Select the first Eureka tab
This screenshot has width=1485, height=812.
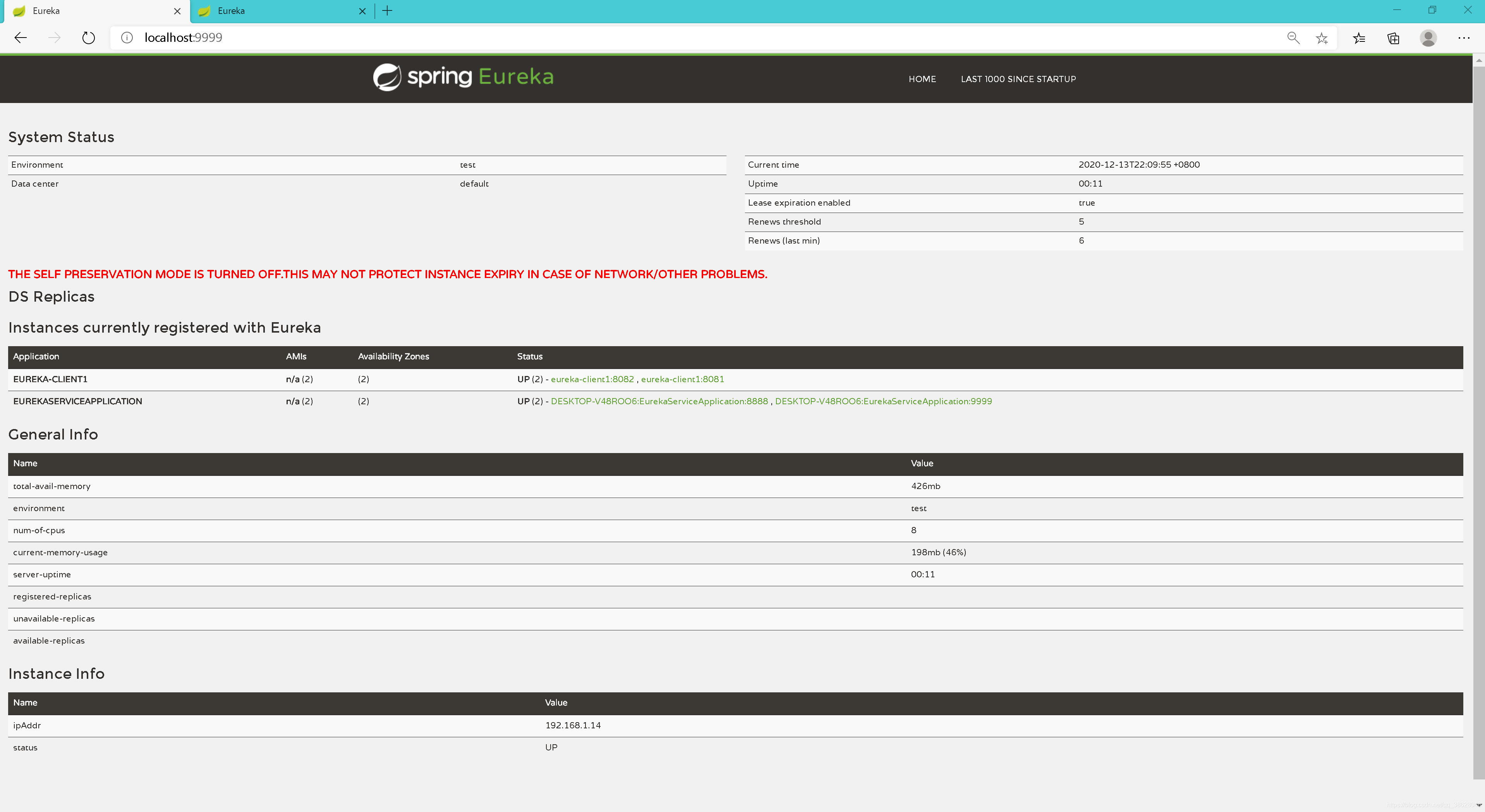97,11
